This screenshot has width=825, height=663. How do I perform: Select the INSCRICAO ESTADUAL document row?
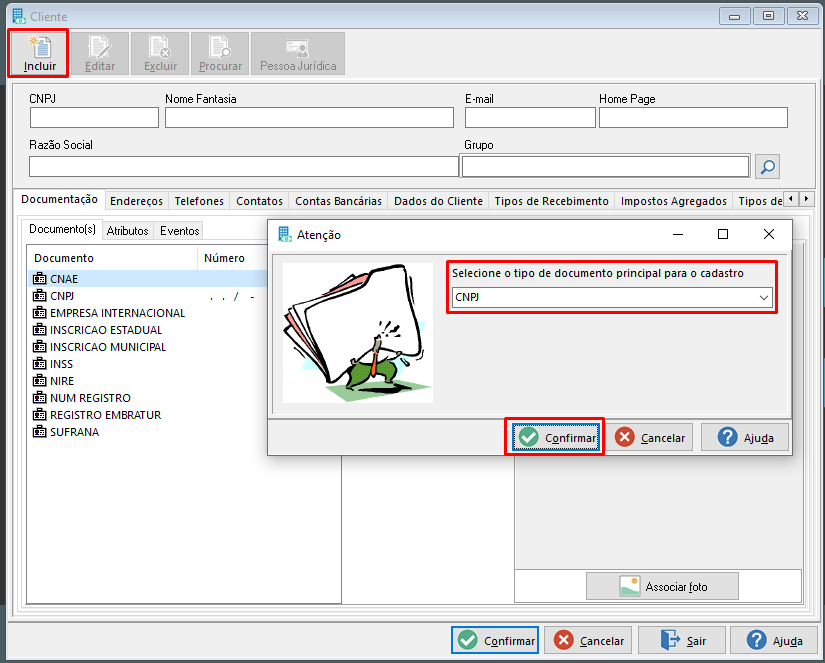click(148, 330)
